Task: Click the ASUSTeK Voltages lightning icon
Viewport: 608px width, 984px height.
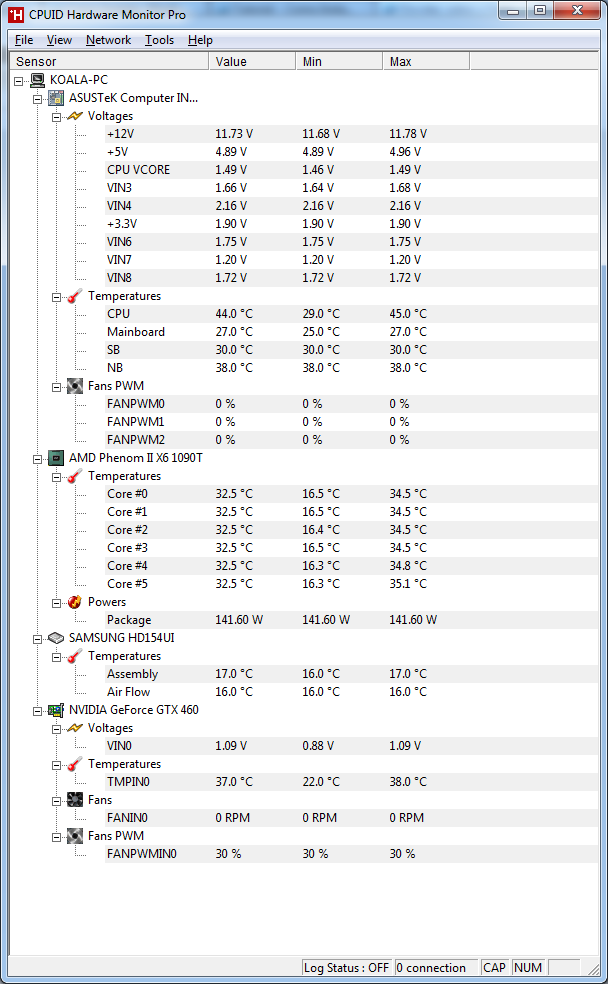Action: coord(75,116)
